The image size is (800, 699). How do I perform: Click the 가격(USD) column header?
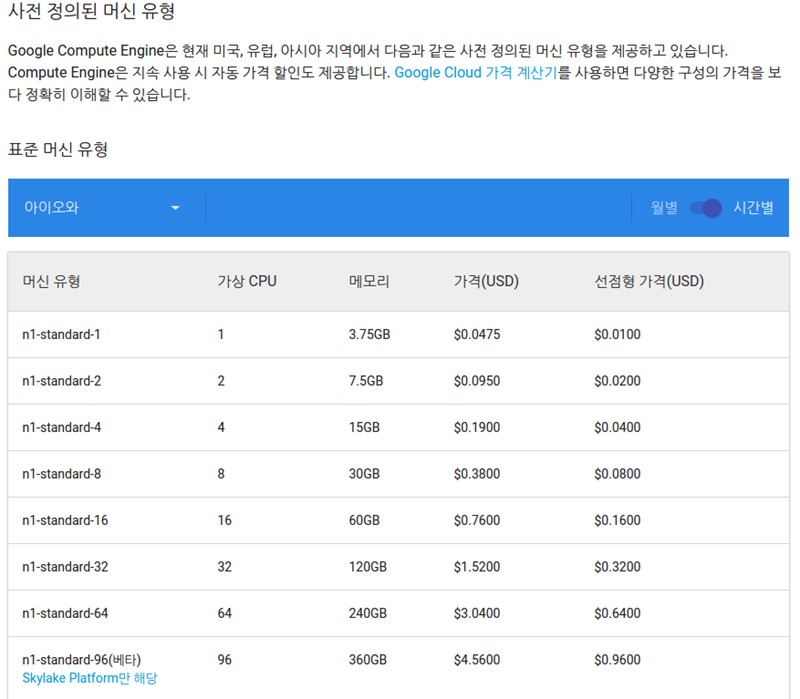[486, 281]
